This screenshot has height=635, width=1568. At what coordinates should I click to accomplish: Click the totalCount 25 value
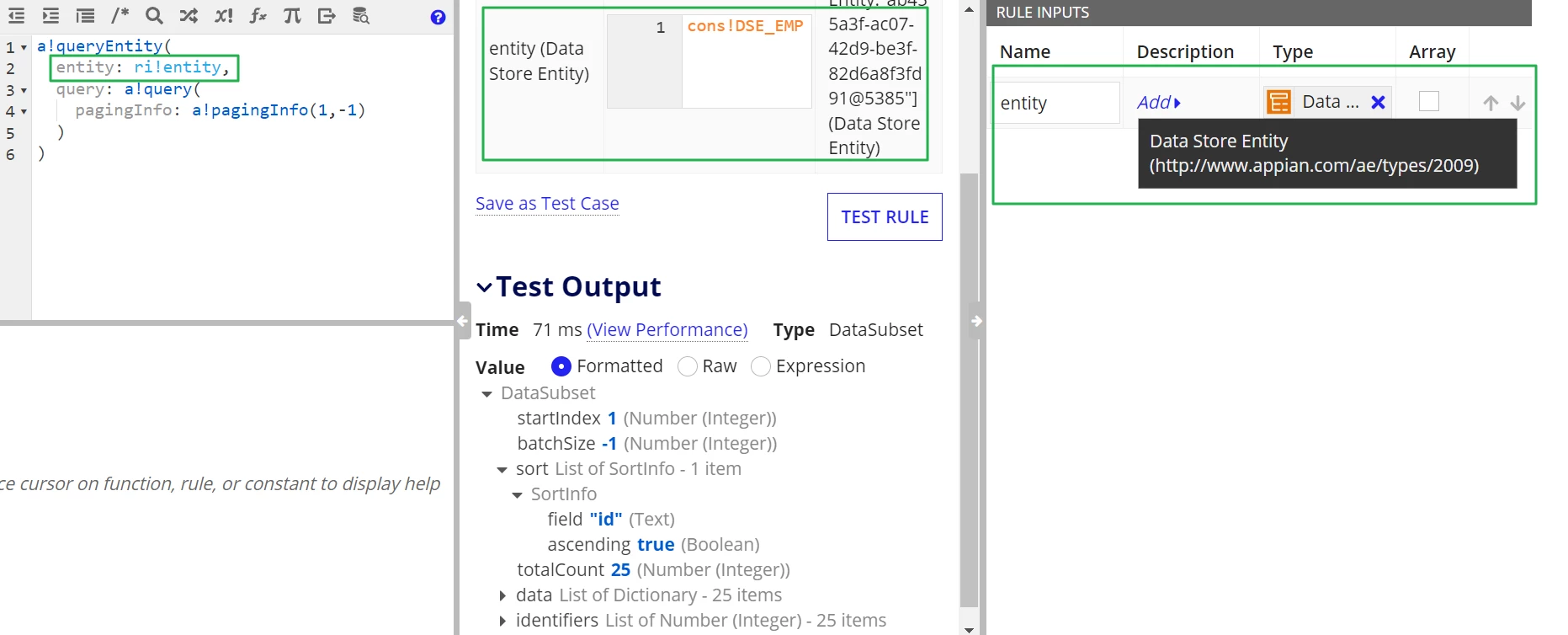tap(620, 570)
